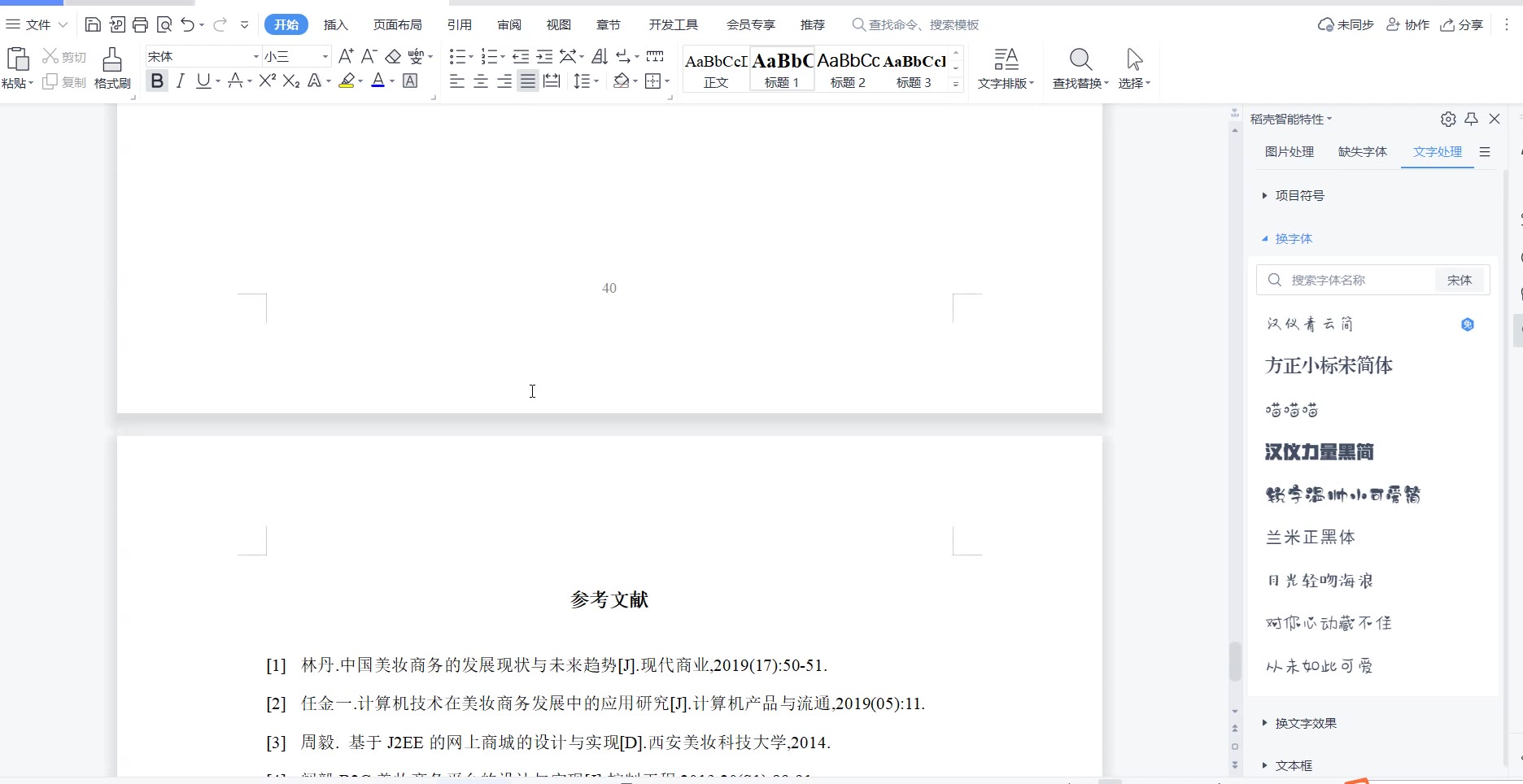Toggle bulleted list
Image resolution: width=1523 pixels, height=784 pixels.
(456, 56)
